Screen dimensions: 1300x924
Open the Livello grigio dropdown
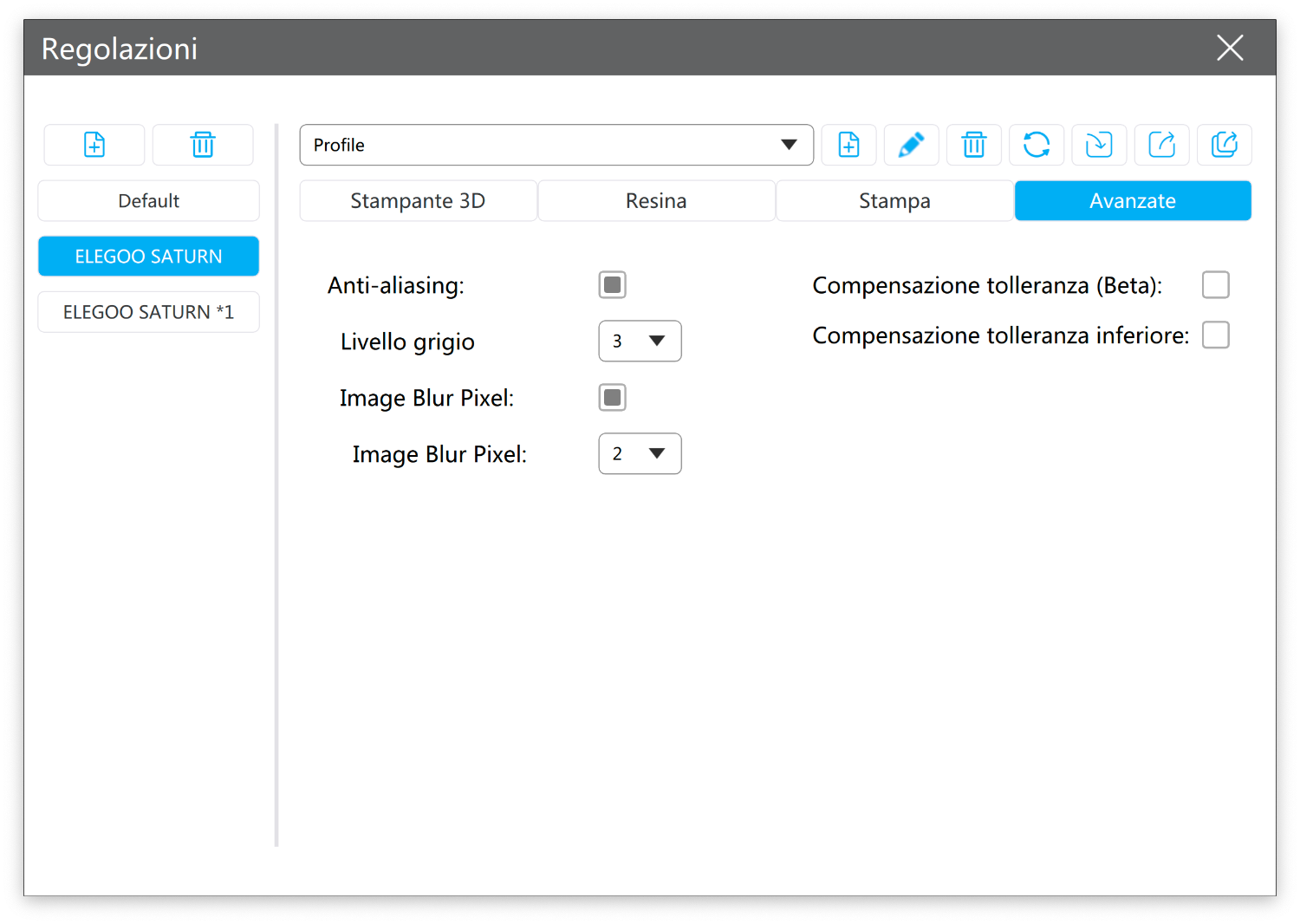point(640,342)
